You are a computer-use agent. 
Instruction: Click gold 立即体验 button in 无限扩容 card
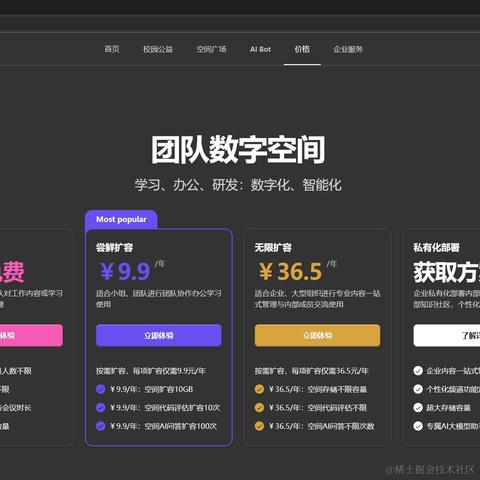(x=317, y=335)
